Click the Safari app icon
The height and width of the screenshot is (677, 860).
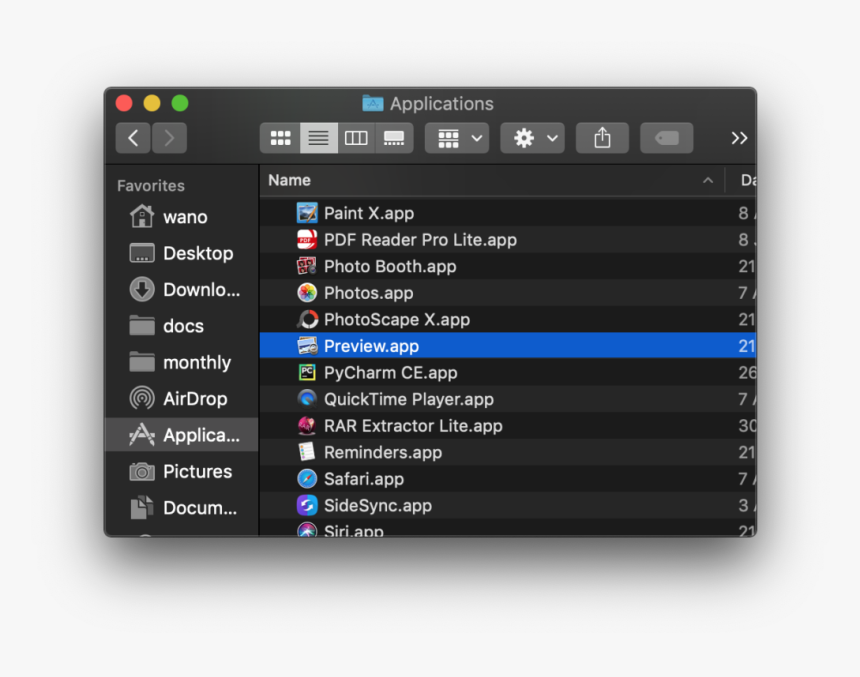pos(307,479)
